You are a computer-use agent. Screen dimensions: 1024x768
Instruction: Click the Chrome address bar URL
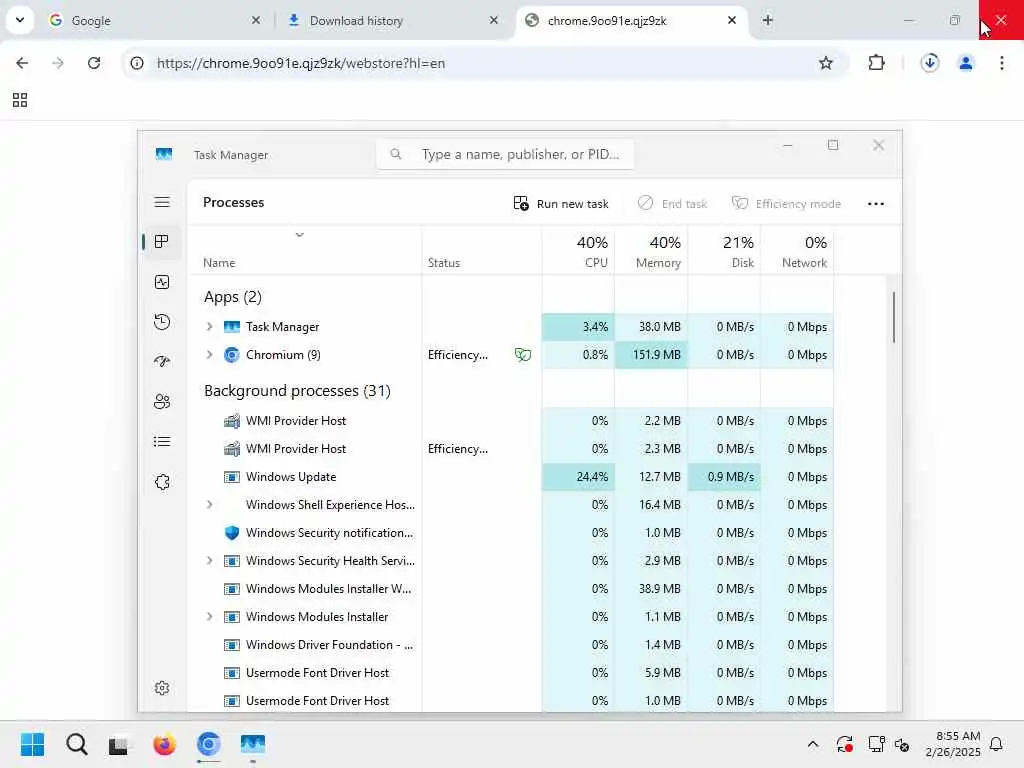tap(301, 63)
